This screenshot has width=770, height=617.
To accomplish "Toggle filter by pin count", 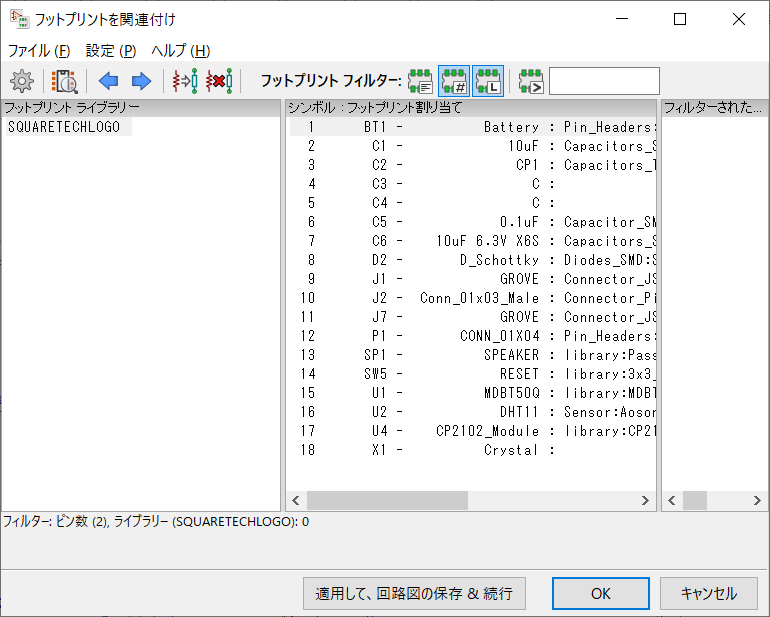I will pos(454,81).
